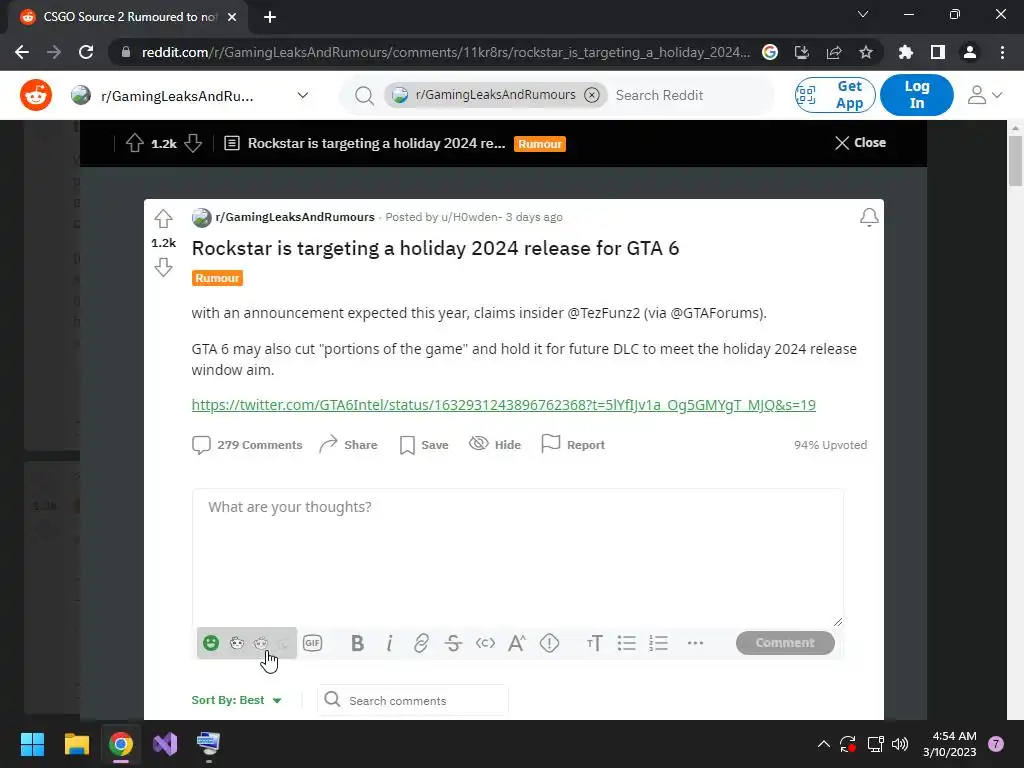The height and width of the screenshot is (768, 1024).
Task: Open the u/H0wden- user profile link
Action: (472, 217)
